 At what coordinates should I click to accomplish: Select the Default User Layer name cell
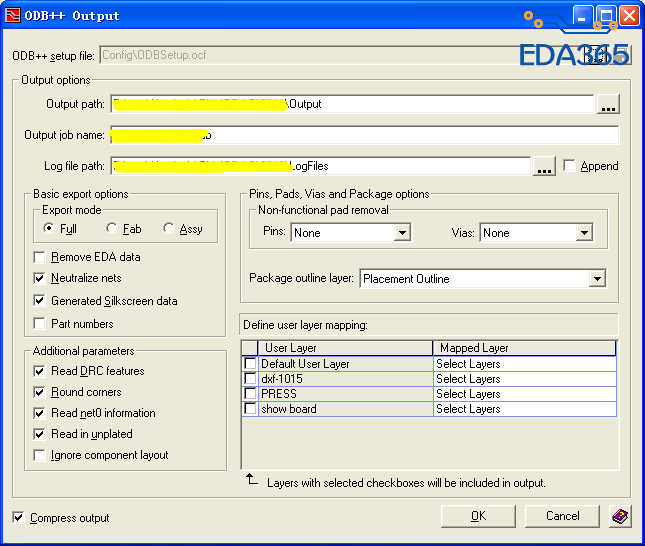pyautogui.click(x=346, y=364)
